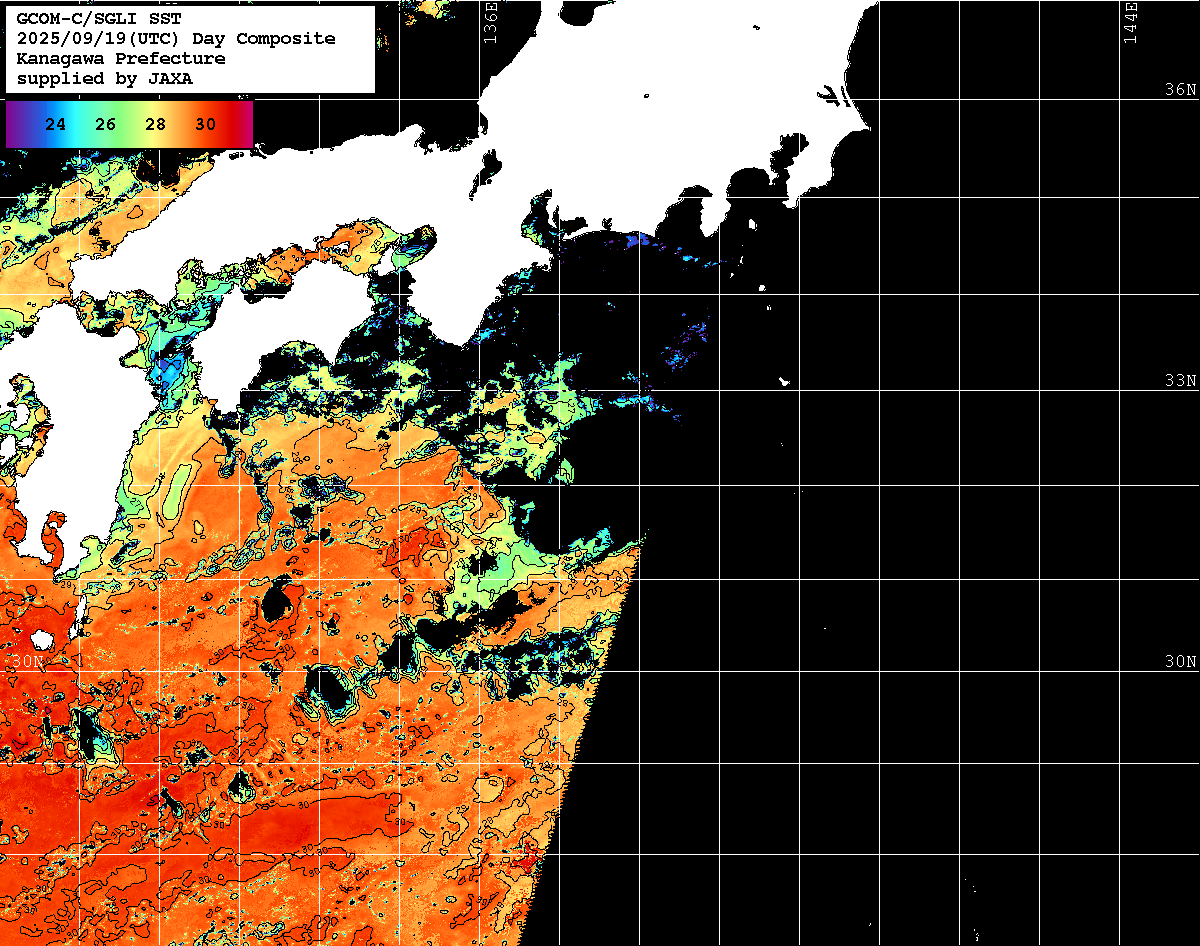Click the "144E" longitude label
The width and height of the screenshot is (1200, 946).
tap(1129, 22)
